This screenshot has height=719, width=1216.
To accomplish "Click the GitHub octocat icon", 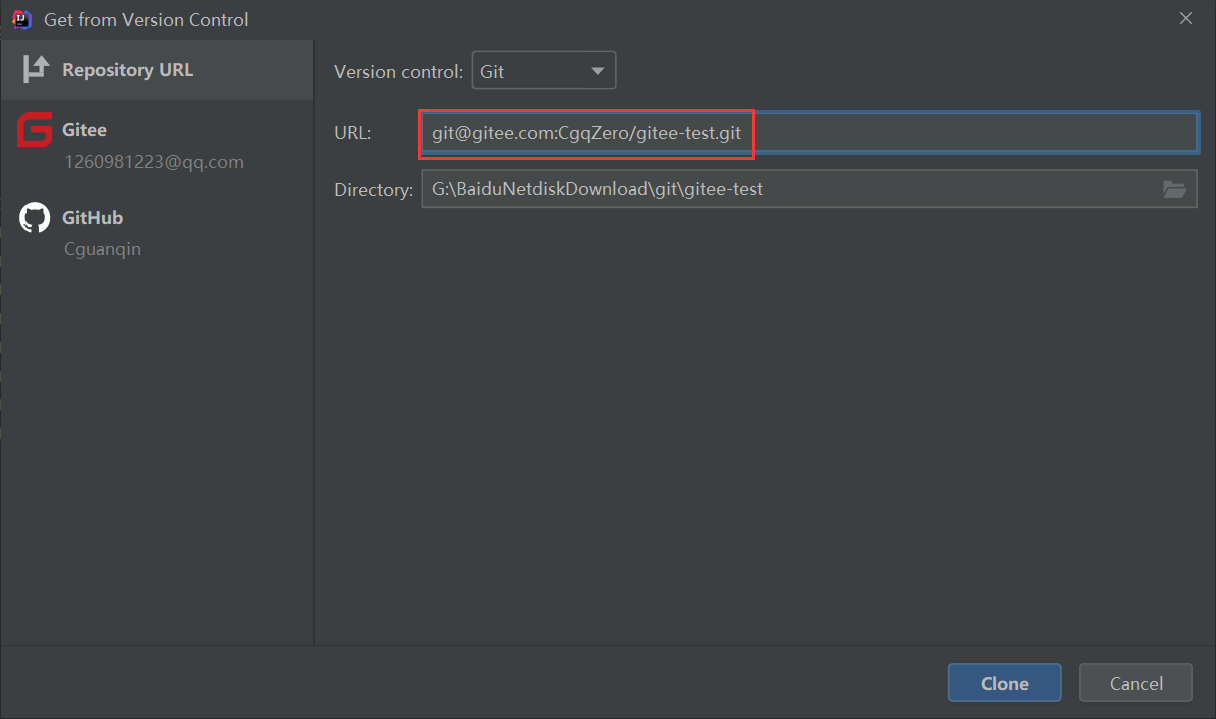I will (x=35, y=218).
